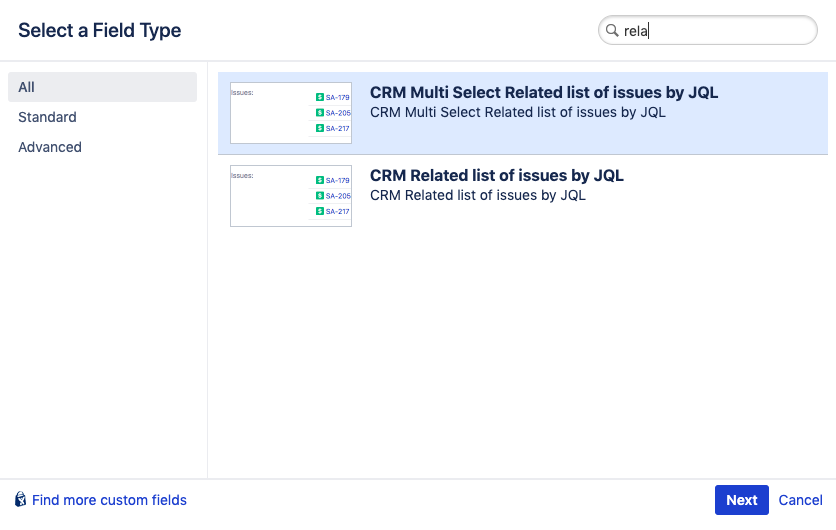Screen dimensions: 836x530
Task: Choose the bold CRM Related list of issues title
Action: (x=496, y=176)
